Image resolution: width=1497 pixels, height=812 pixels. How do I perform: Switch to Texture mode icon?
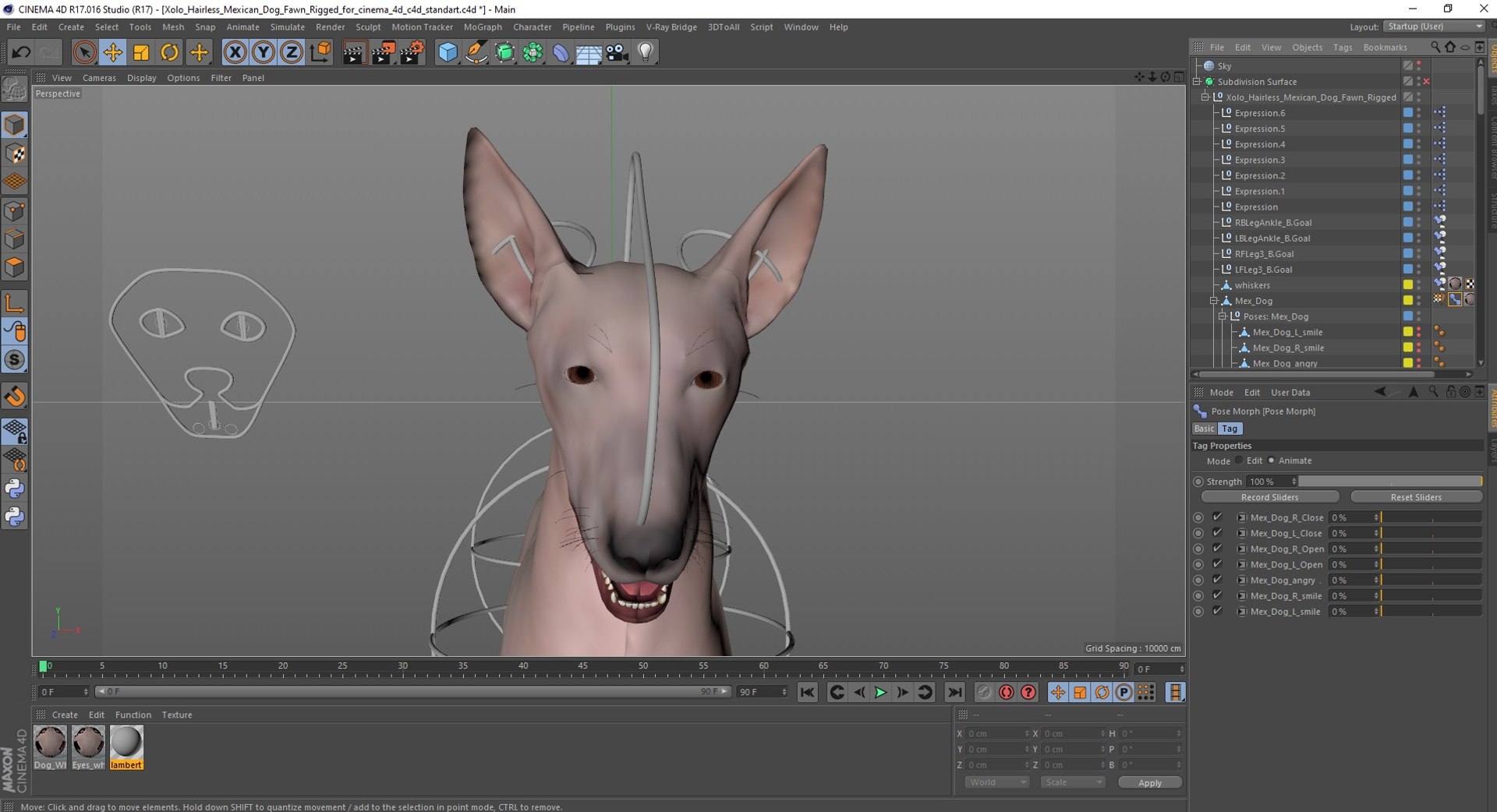(x=15, y=154)
